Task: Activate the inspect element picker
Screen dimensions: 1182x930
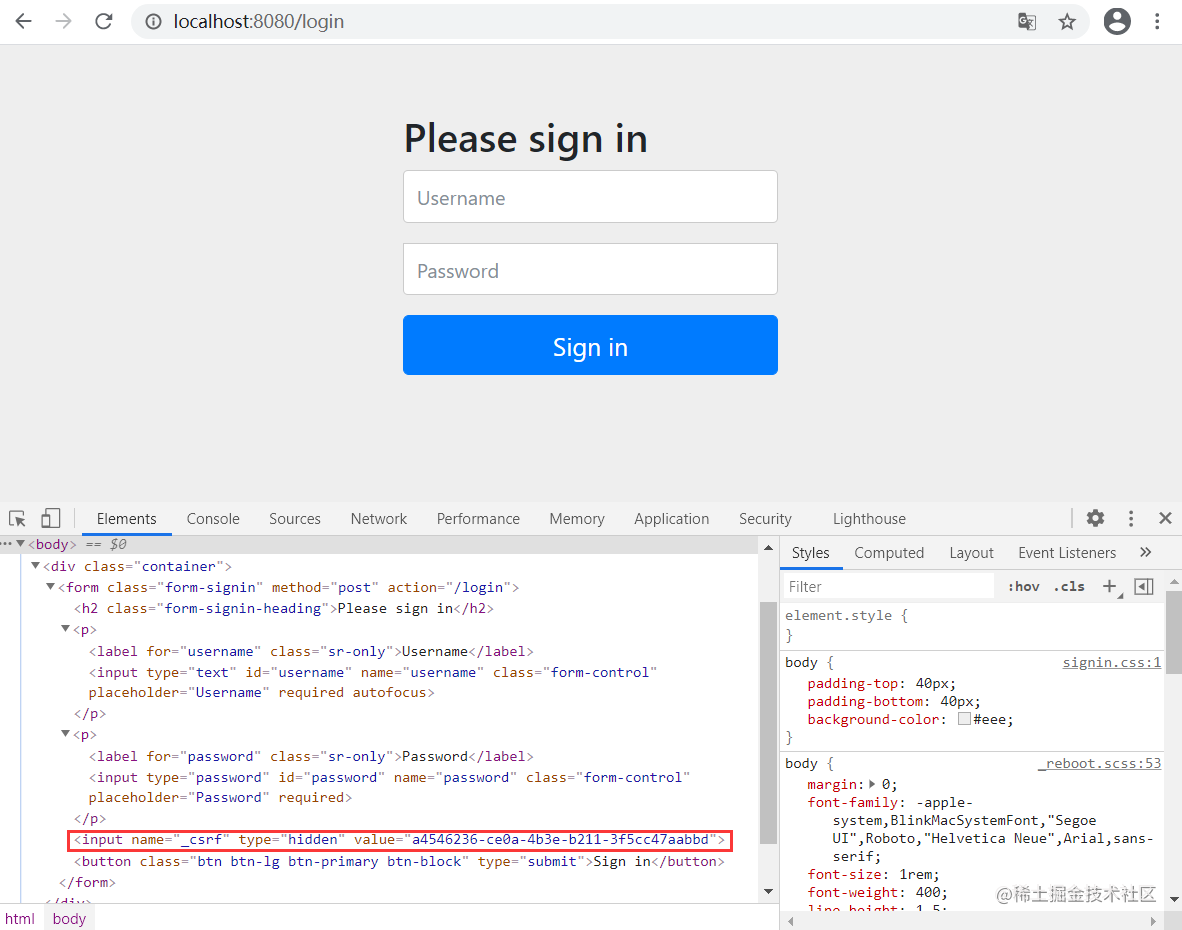Action: pyautogui.click(x=17, y=519)
